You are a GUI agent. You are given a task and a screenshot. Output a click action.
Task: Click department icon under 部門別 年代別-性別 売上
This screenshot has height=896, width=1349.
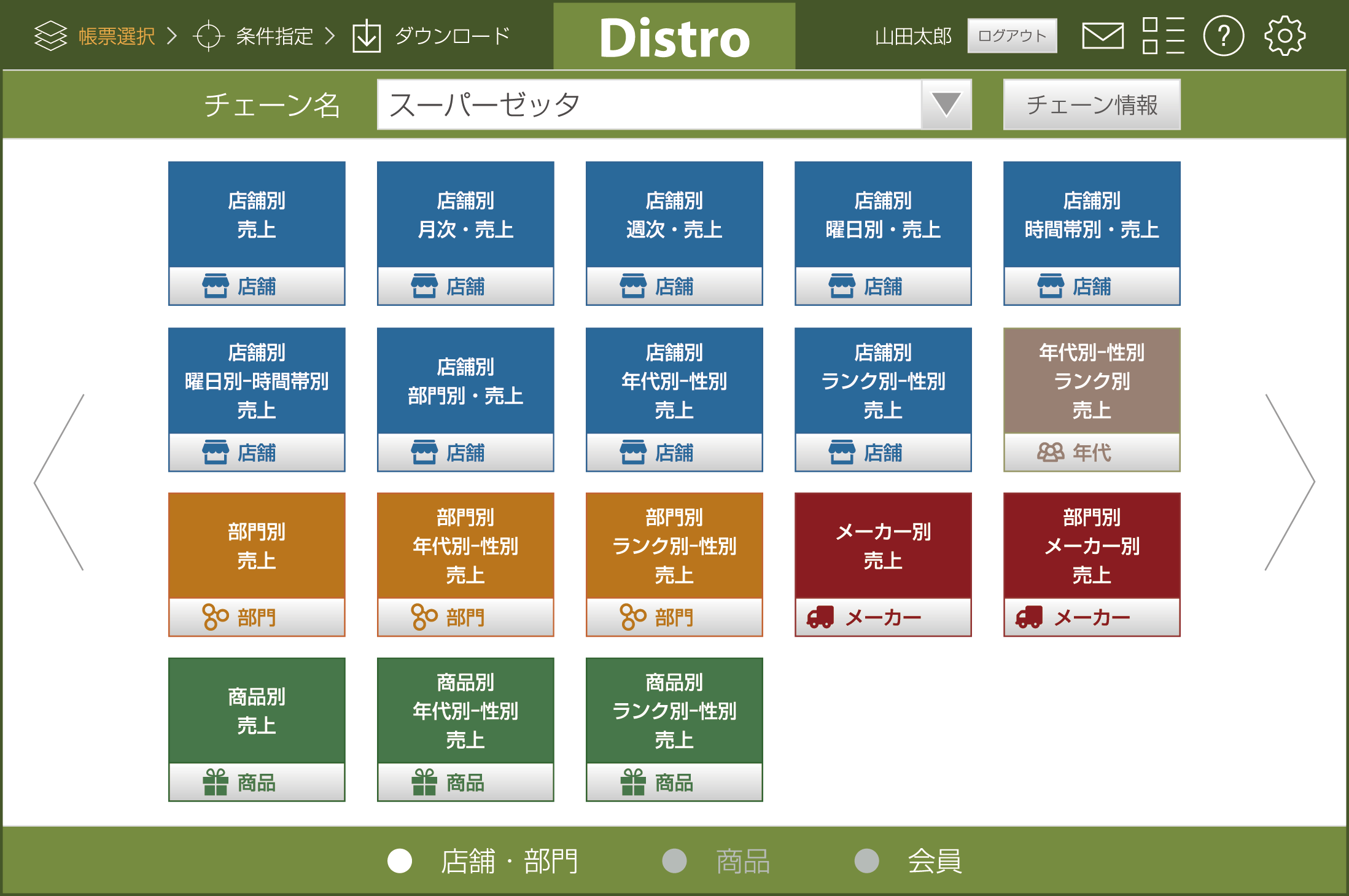(x=424, y=617)
